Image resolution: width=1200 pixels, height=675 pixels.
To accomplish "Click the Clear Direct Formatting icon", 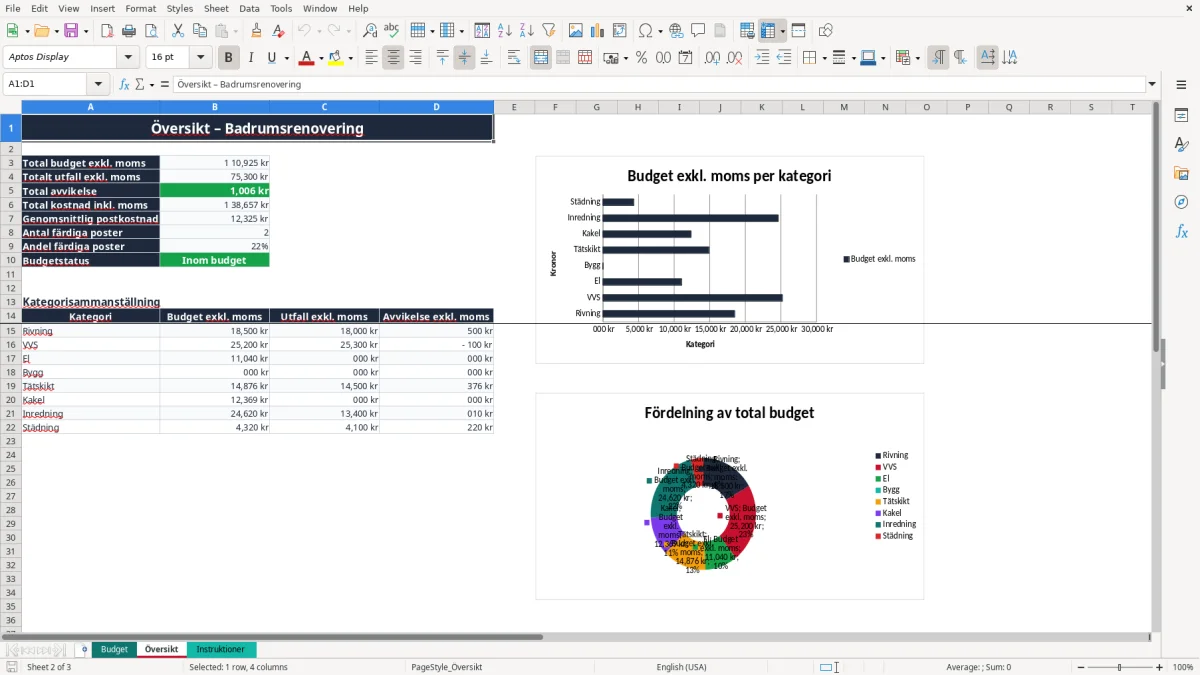I will pyautogui.click(x=278, y=31).
